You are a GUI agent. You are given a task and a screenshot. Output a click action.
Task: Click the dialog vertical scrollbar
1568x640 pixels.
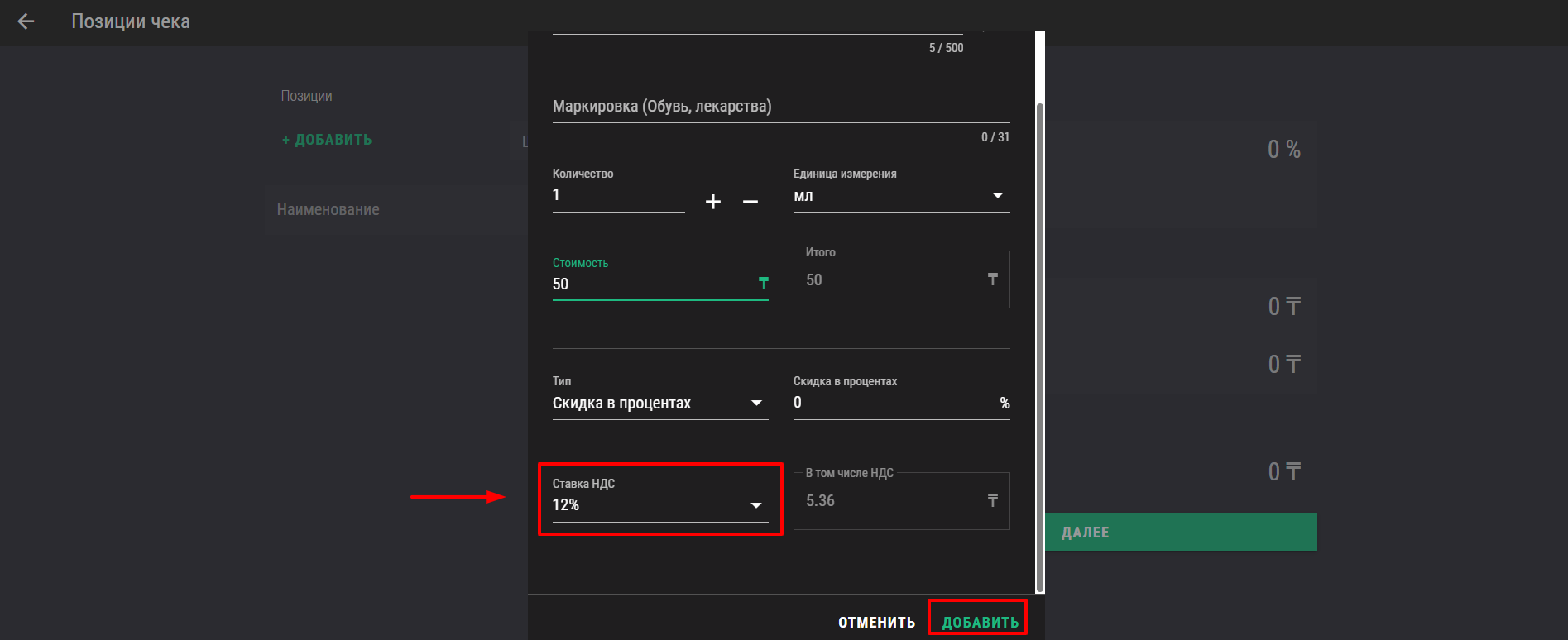point(1039,347)
